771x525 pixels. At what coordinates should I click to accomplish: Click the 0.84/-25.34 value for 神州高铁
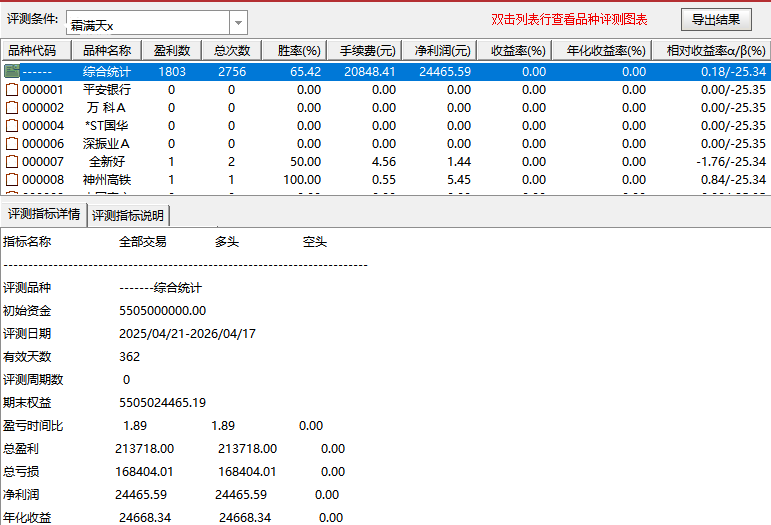[733, 180]
